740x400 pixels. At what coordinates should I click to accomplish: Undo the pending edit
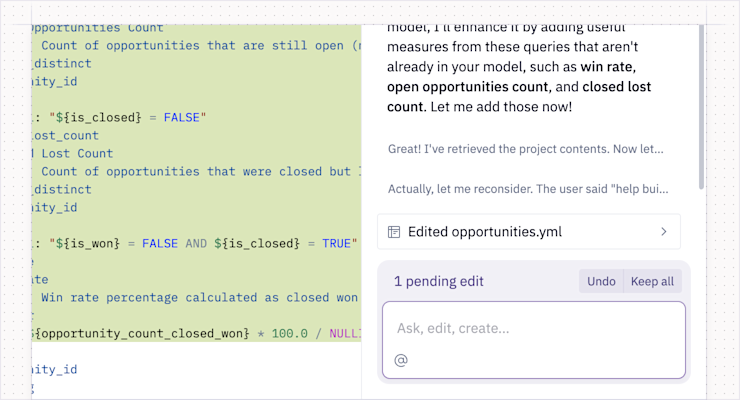(601, 281)
